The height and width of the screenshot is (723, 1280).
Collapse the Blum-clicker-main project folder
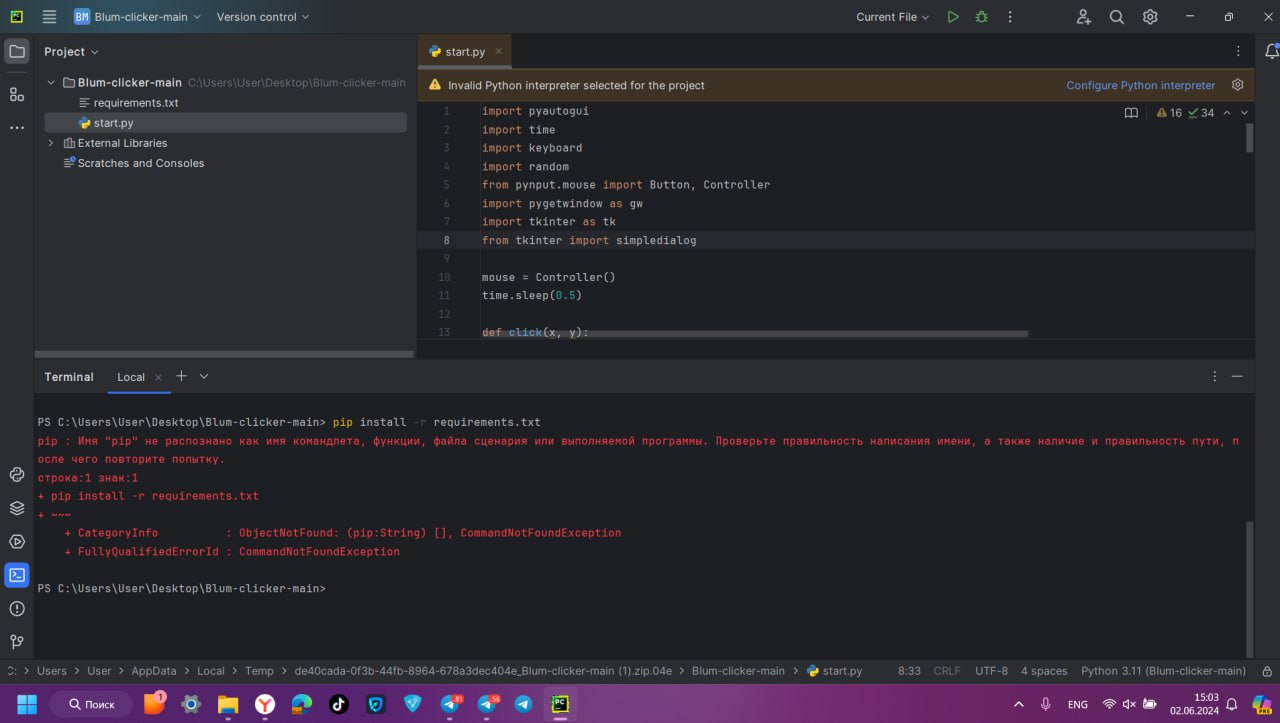[x=51, y=83]
